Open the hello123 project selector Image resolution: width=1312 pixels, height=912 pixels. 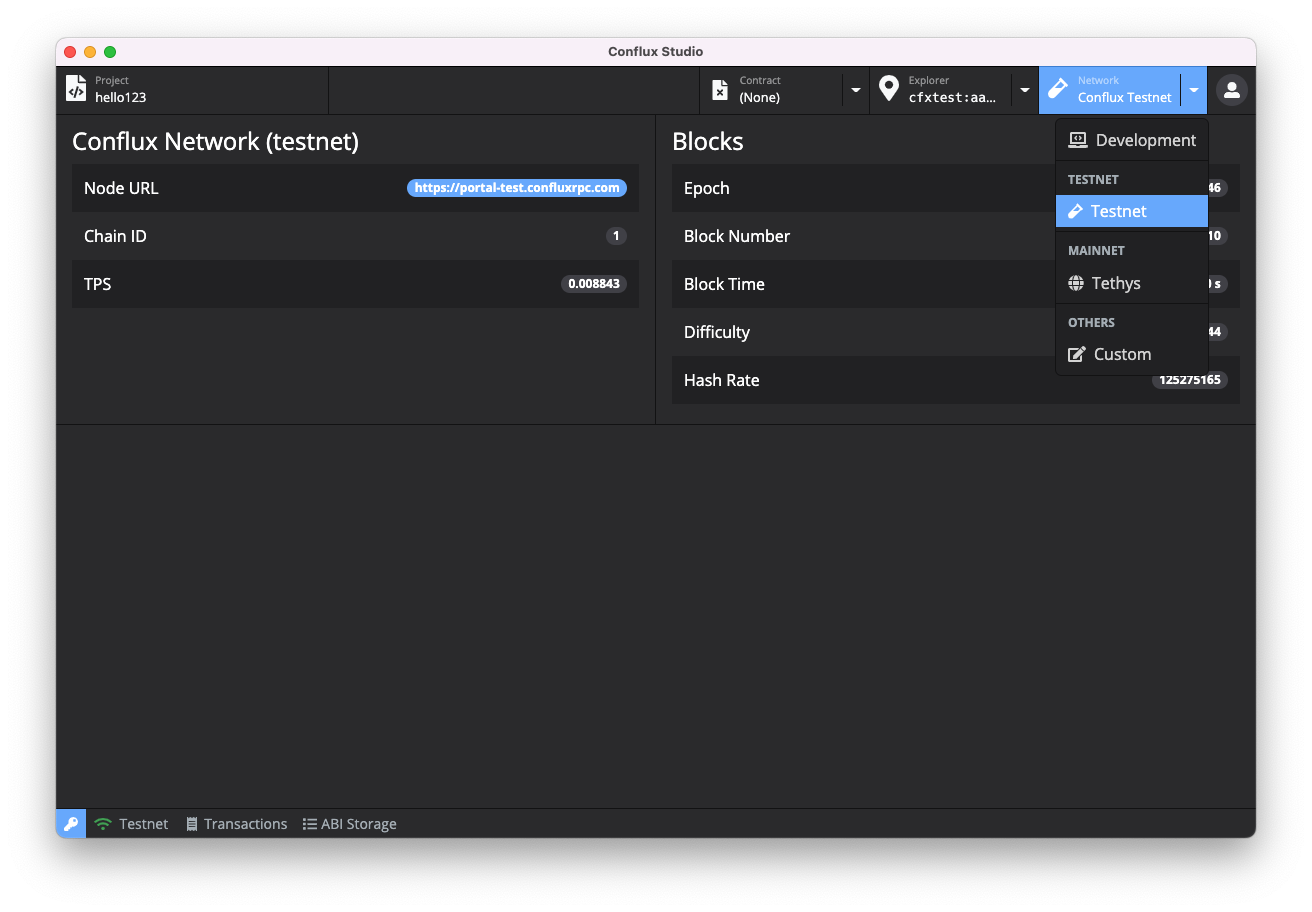click(192, 90)
